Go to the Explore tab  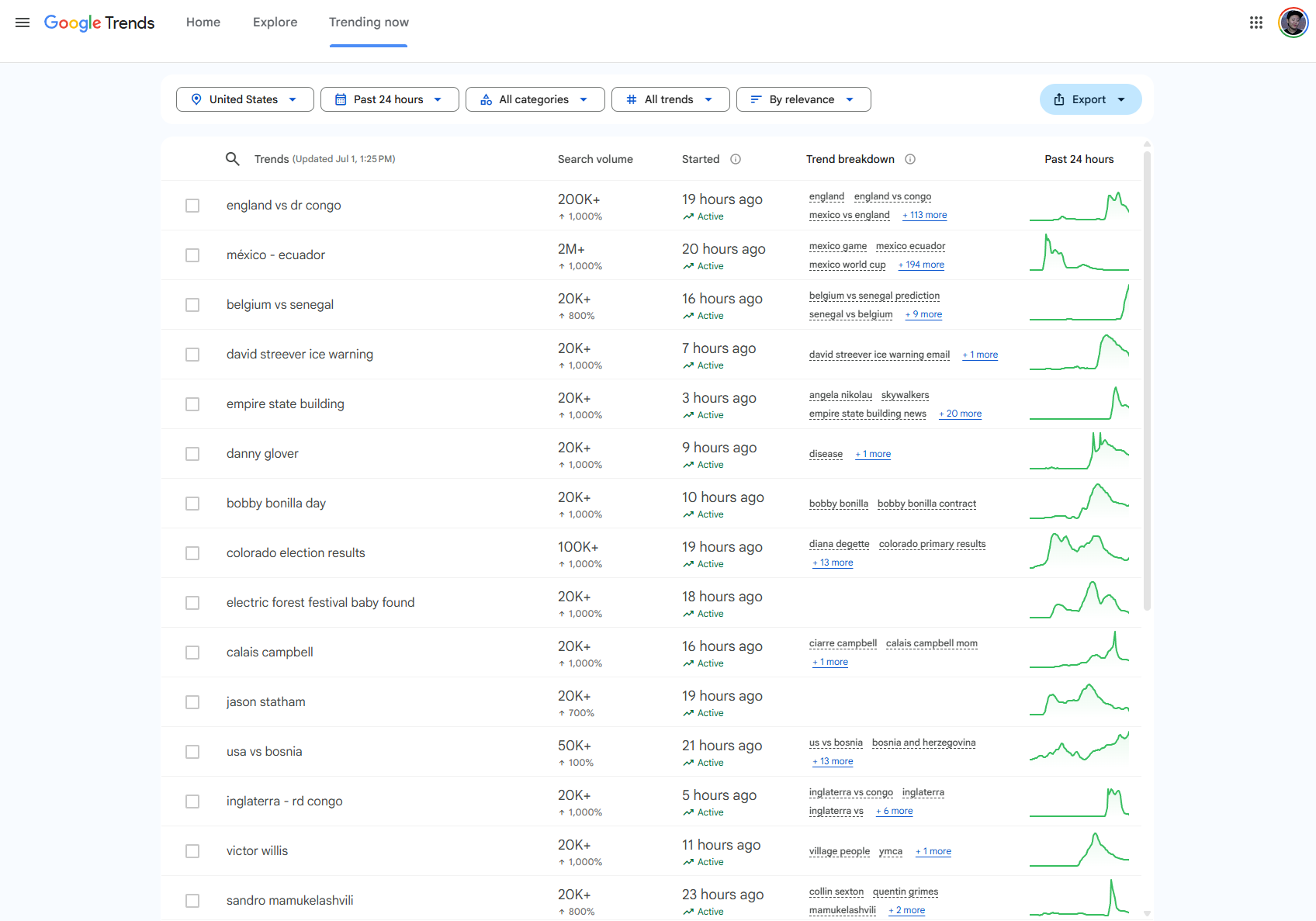275,23
